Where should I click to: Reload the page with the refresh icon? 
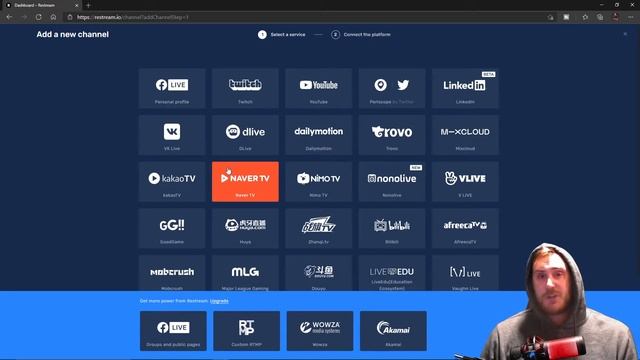click(x=38, y=17)
